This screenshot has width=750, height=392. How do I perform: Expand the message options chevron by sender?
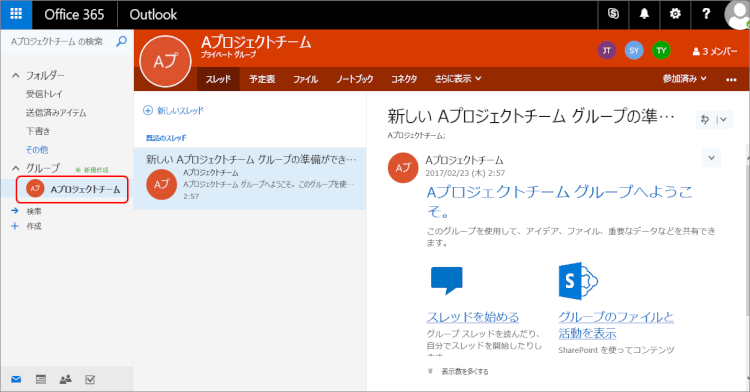[711, 158]
